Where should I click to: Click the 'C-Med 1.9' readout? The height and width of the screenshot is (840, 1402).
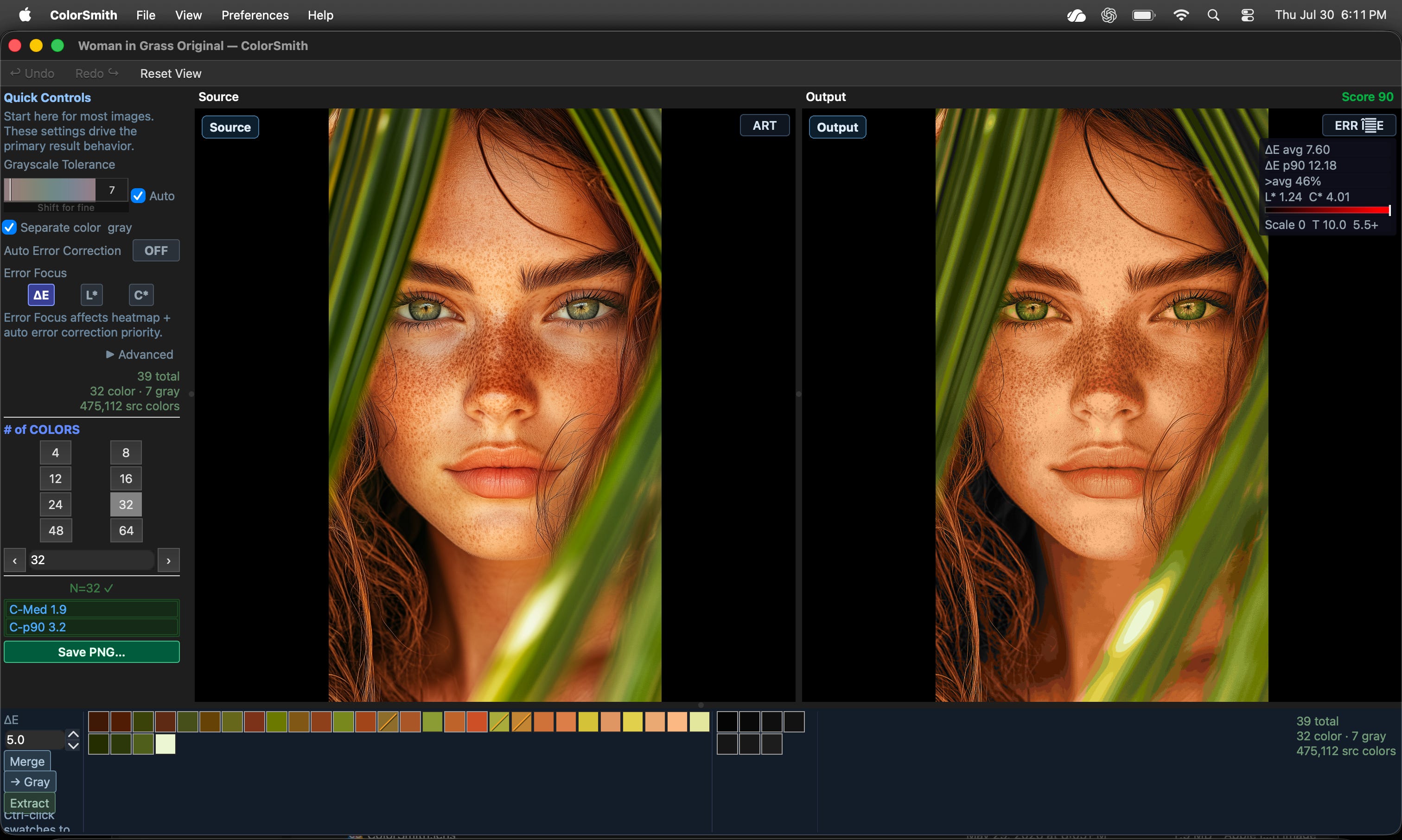coord(92,610)
